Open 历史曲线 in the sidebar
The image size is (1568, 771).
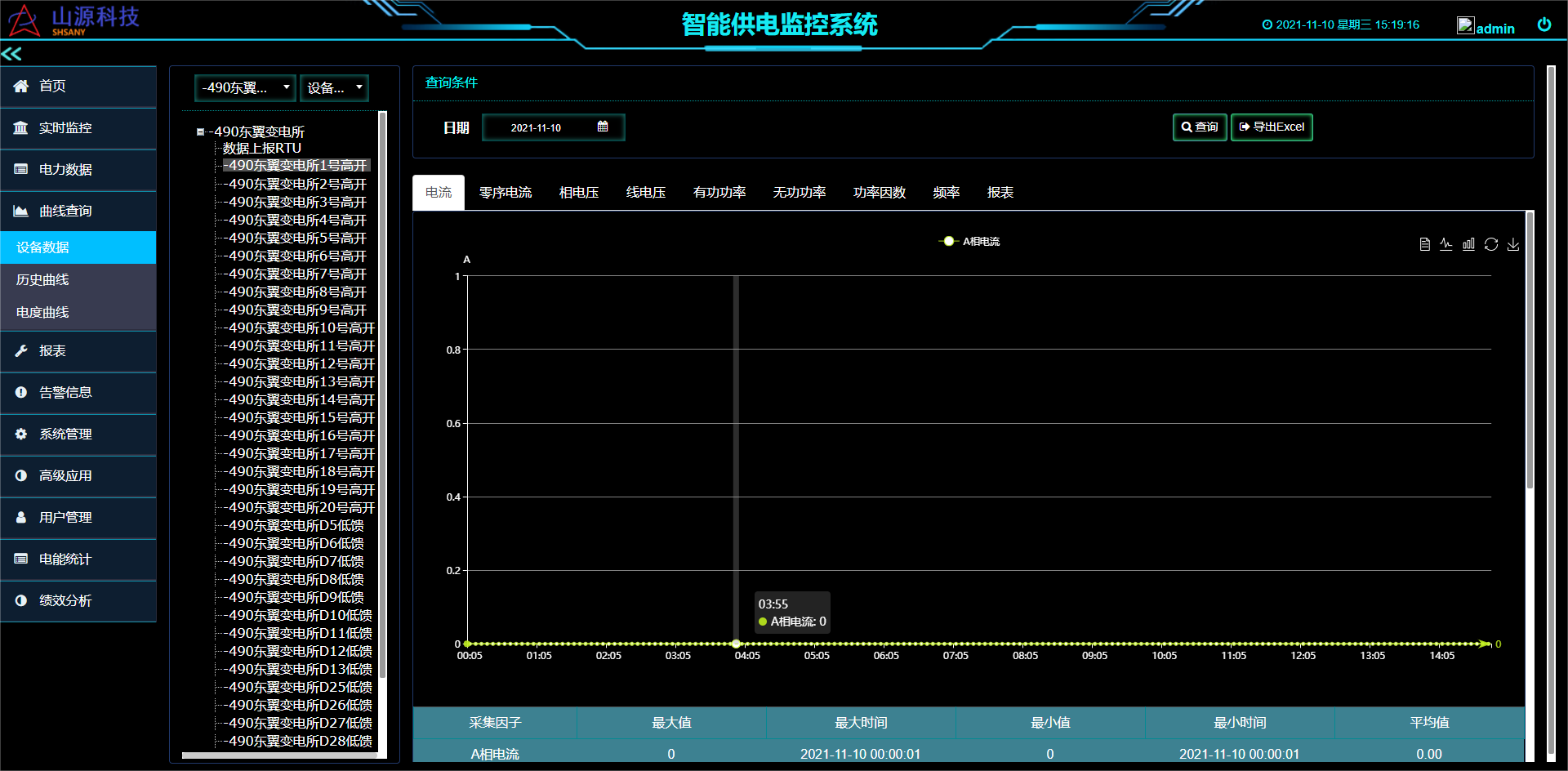[x=43, y=279]
